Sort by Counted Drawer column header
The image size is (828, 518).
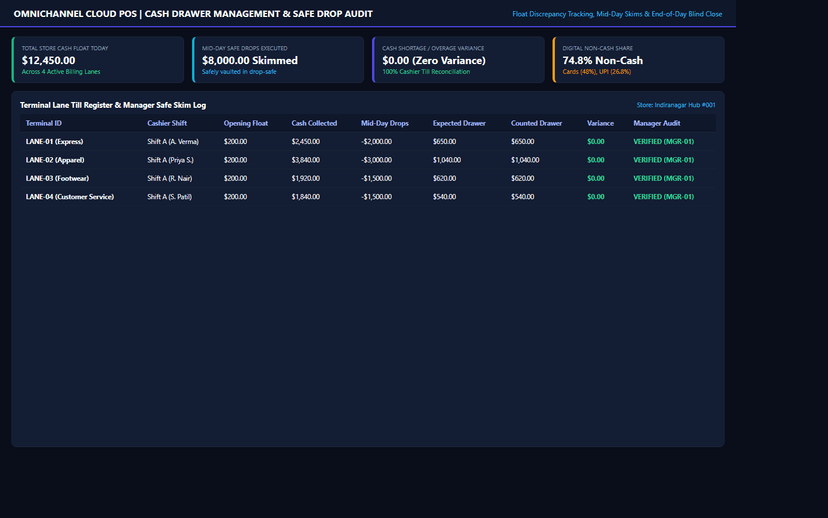click(536, 123)
